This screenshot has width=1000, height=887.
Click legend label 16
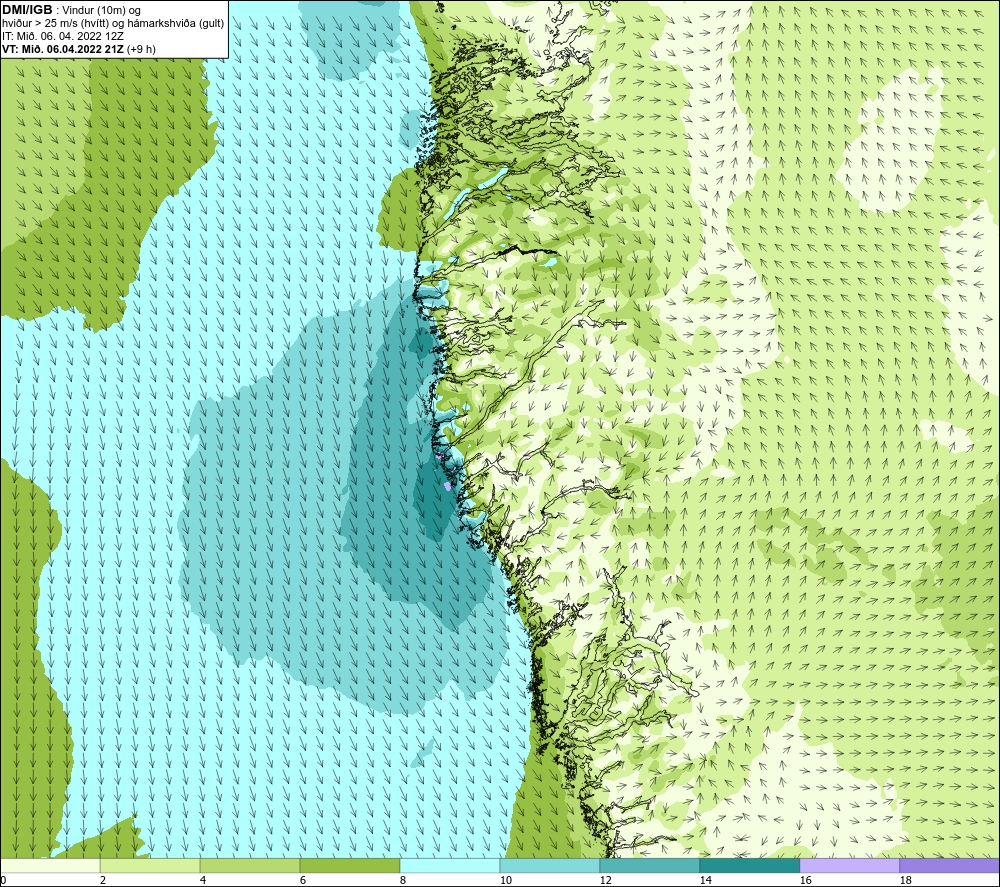tap(805, 881)
